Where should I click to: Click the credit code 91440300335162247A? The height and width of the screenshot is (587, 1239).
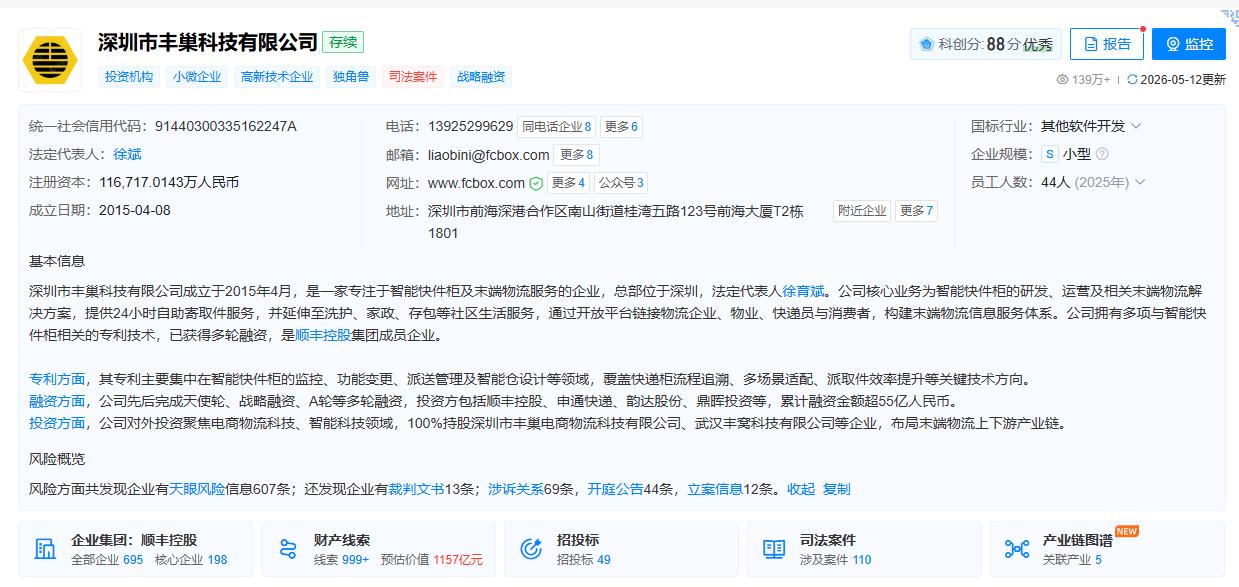226,126
